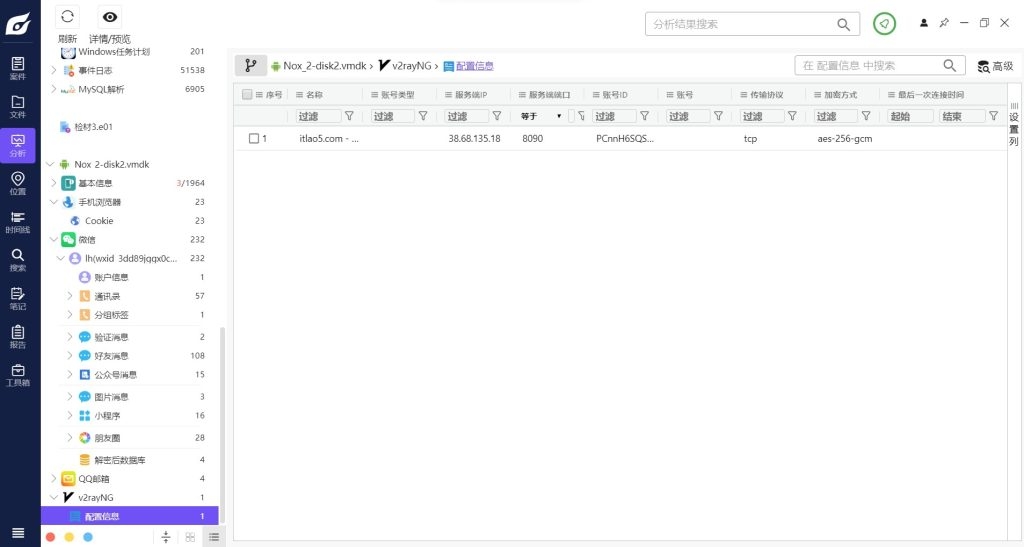Switch to list view at panel bottom

click(213, 537)
